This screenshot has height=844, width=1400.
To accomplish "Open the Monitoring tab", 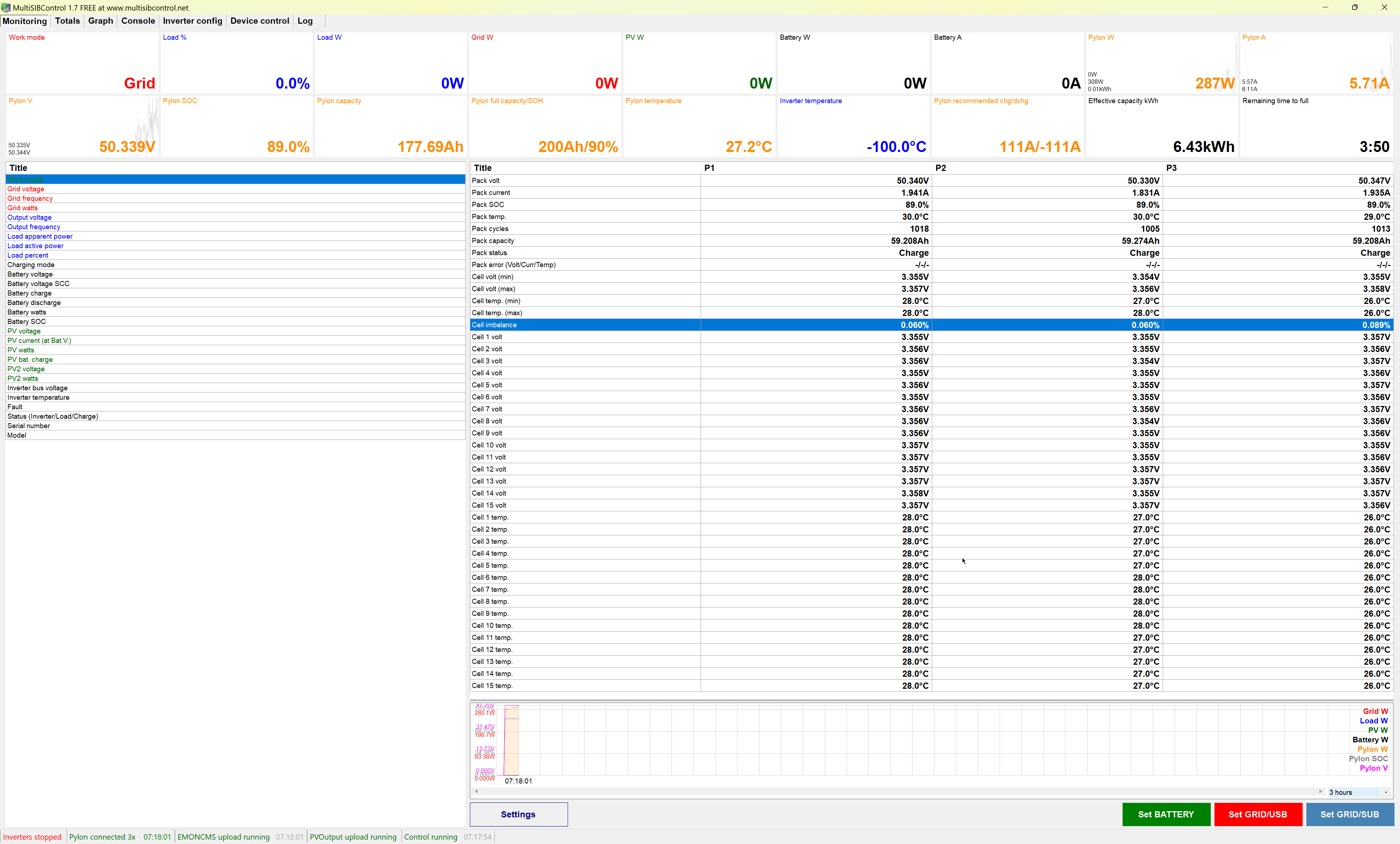I will [25, 21].
